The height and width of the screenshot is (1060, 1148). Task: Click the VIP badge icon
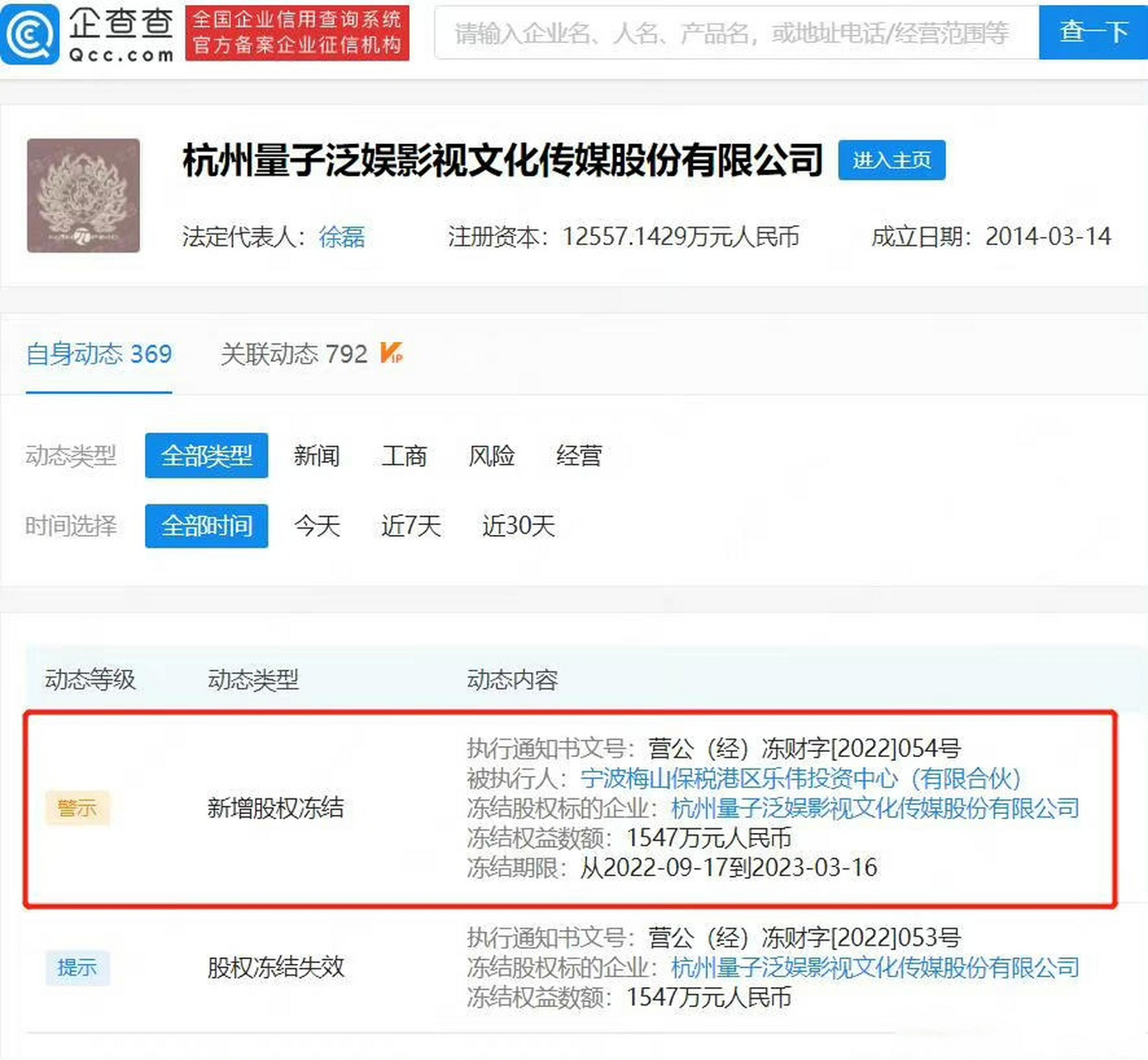coord(391,353)
